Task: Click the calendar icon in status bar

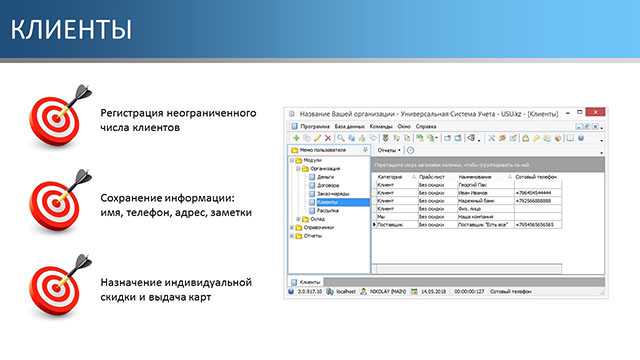Action: (414, 291)
